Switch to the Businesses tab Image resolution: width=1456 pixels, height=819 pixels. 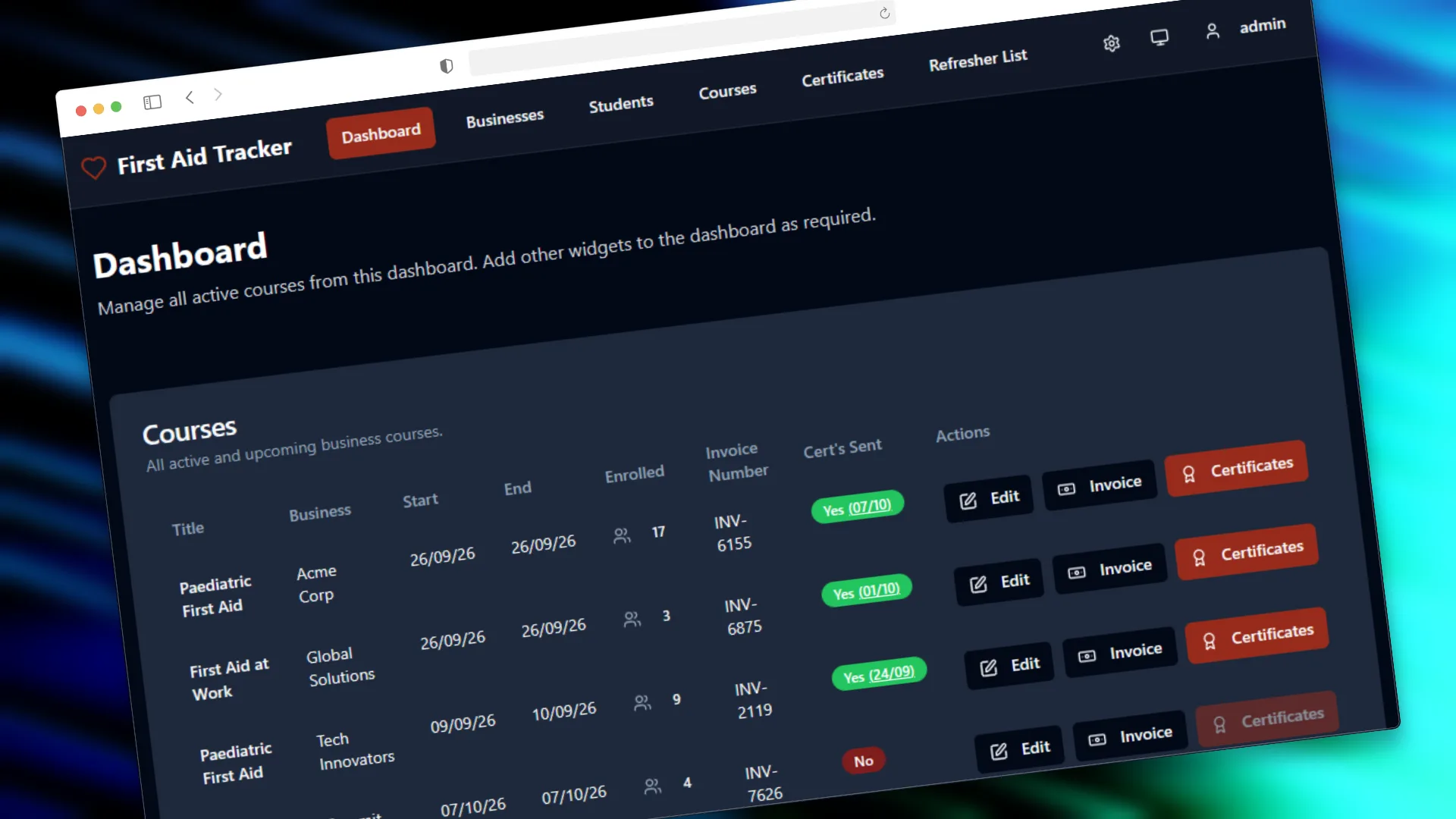[x=505, y=118]
